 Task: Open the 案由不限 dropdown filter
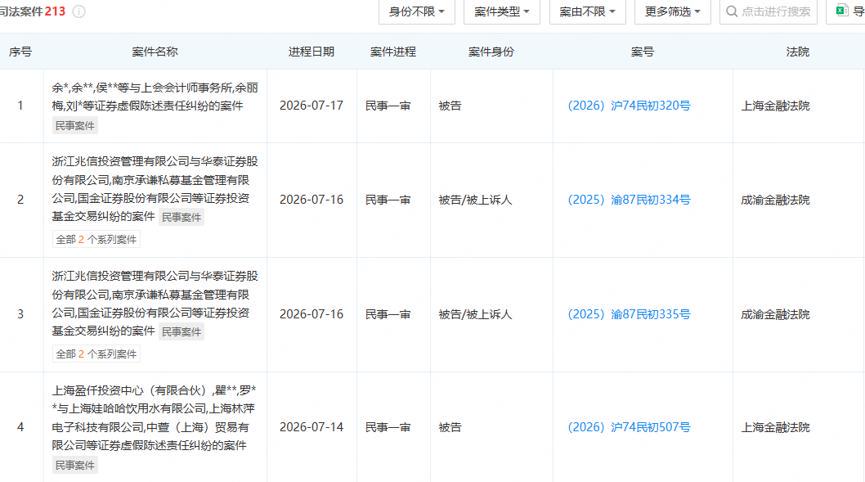(587, 12)
